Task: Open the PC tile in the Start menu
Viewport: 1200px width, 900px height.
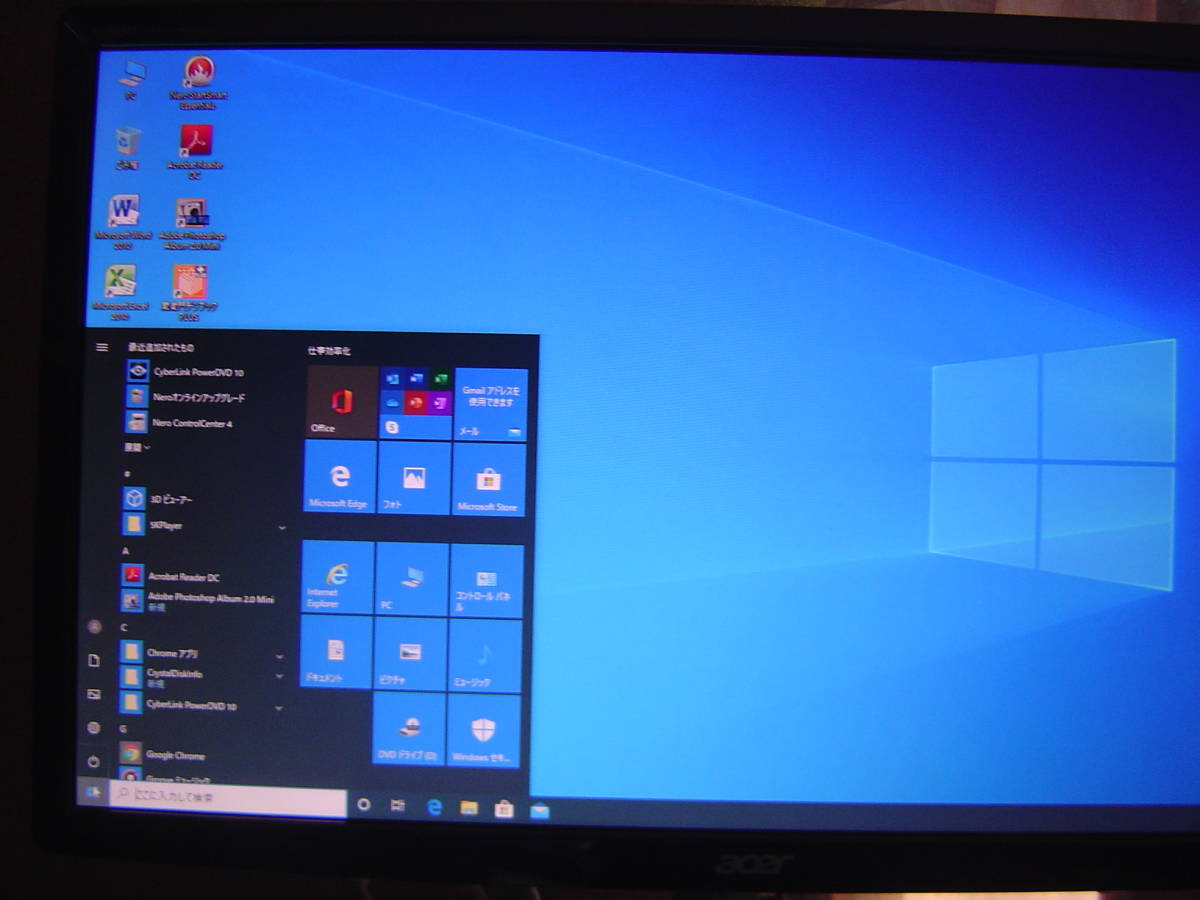Action: tap(412, 579)
